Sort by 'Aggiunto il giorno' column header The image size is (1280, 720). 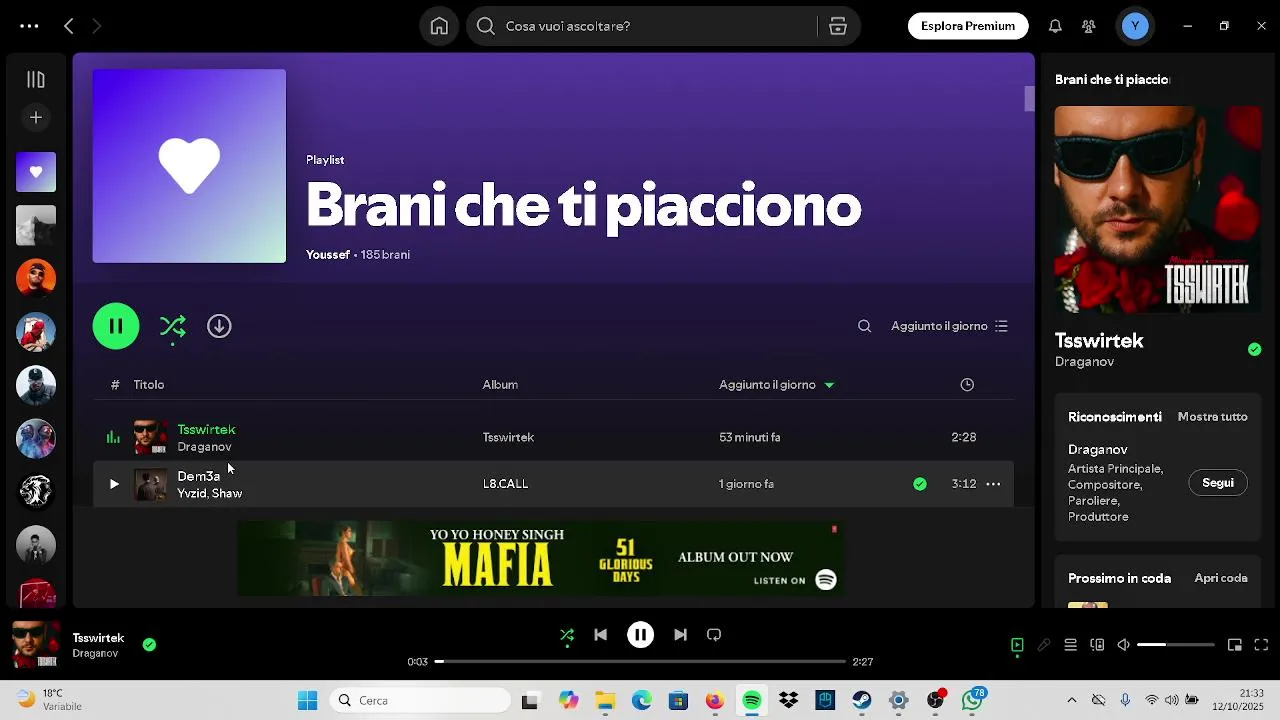tap(777, 385)
